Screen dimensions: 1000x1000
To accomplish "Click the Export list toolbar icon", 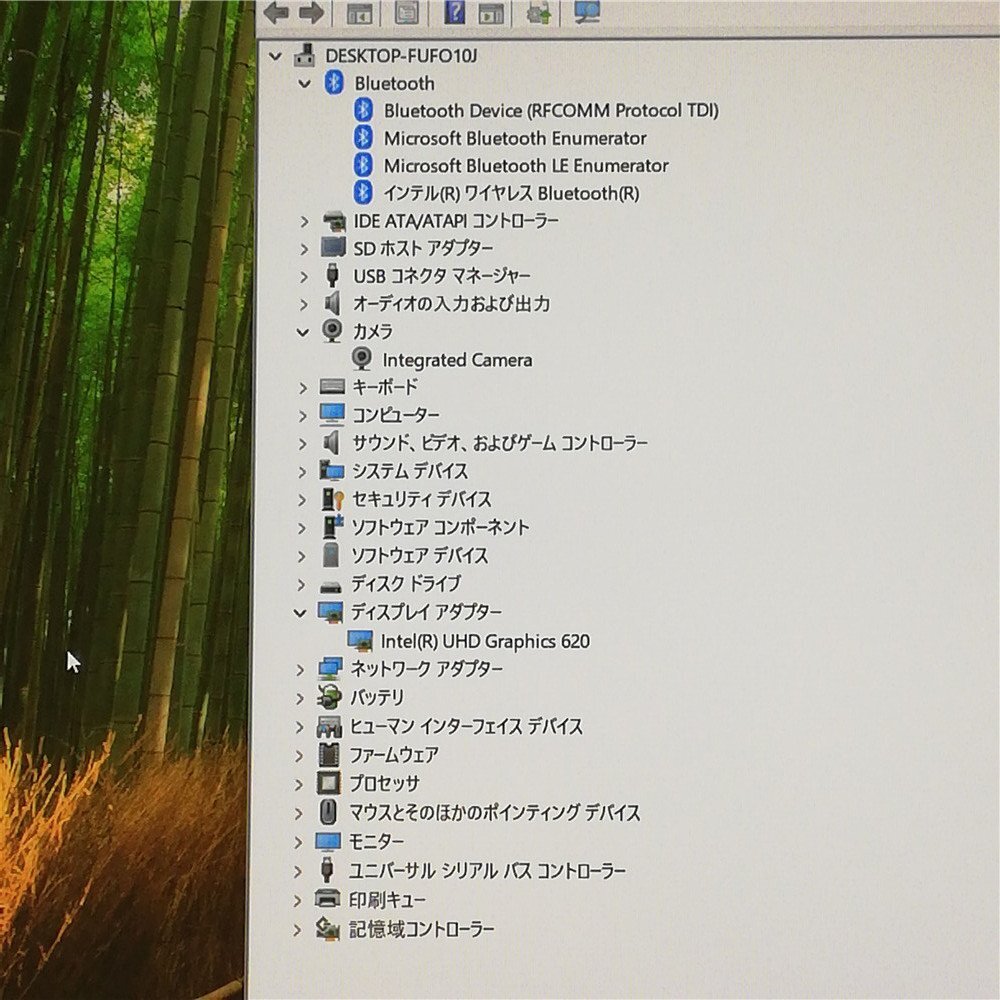I will [x=490, y=13].
